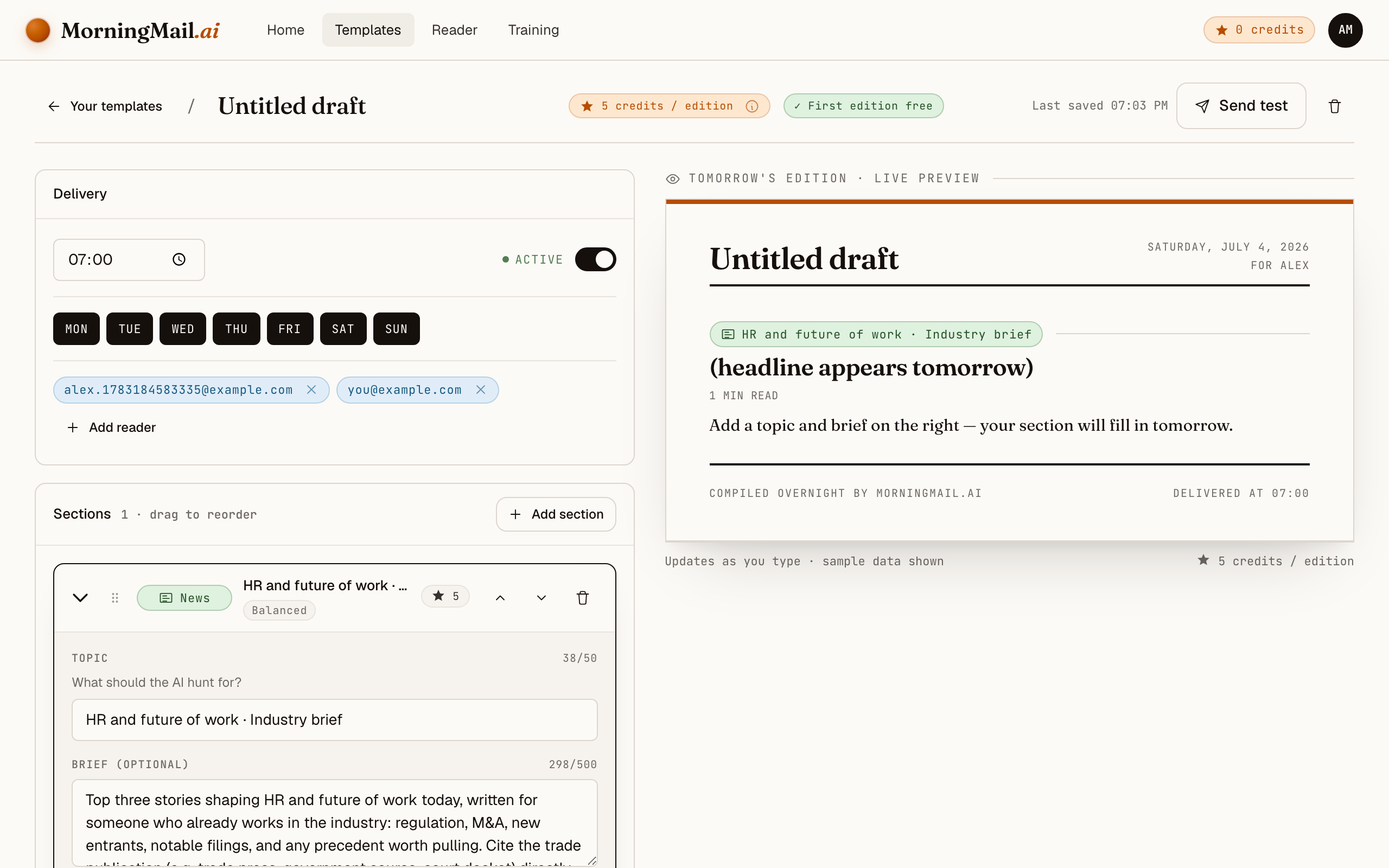
Task: Delete the News section trash icon
Action: point(583,598)
